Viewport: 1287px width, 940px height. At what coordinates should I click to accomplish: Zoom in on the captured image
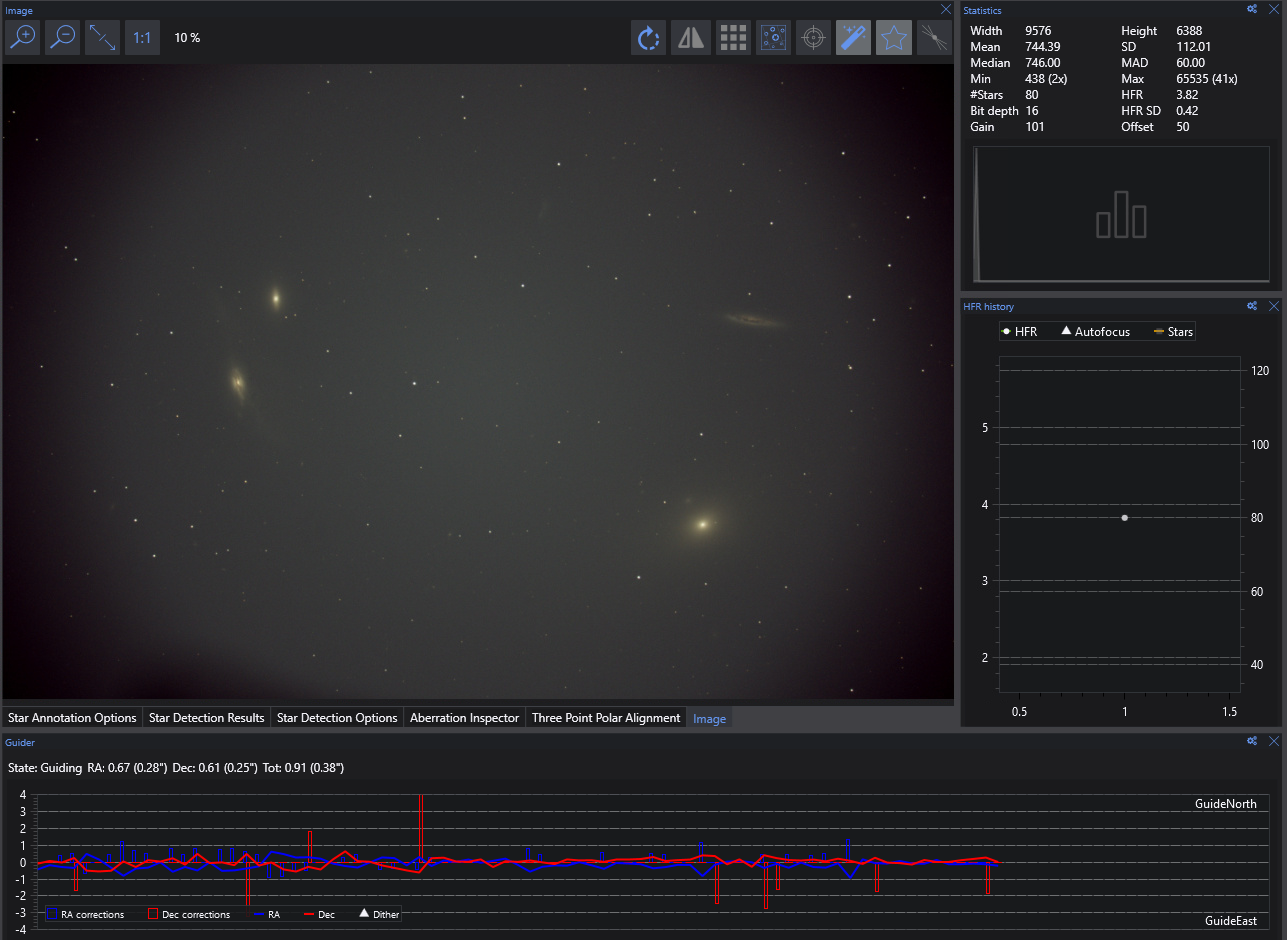pyautogui.click(x=22, y=37)
